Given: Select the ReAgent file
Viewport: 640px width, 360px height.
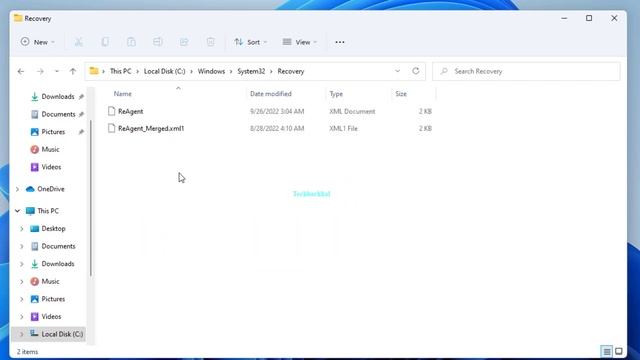Looking at the screenshot, I should click(131, 111).
